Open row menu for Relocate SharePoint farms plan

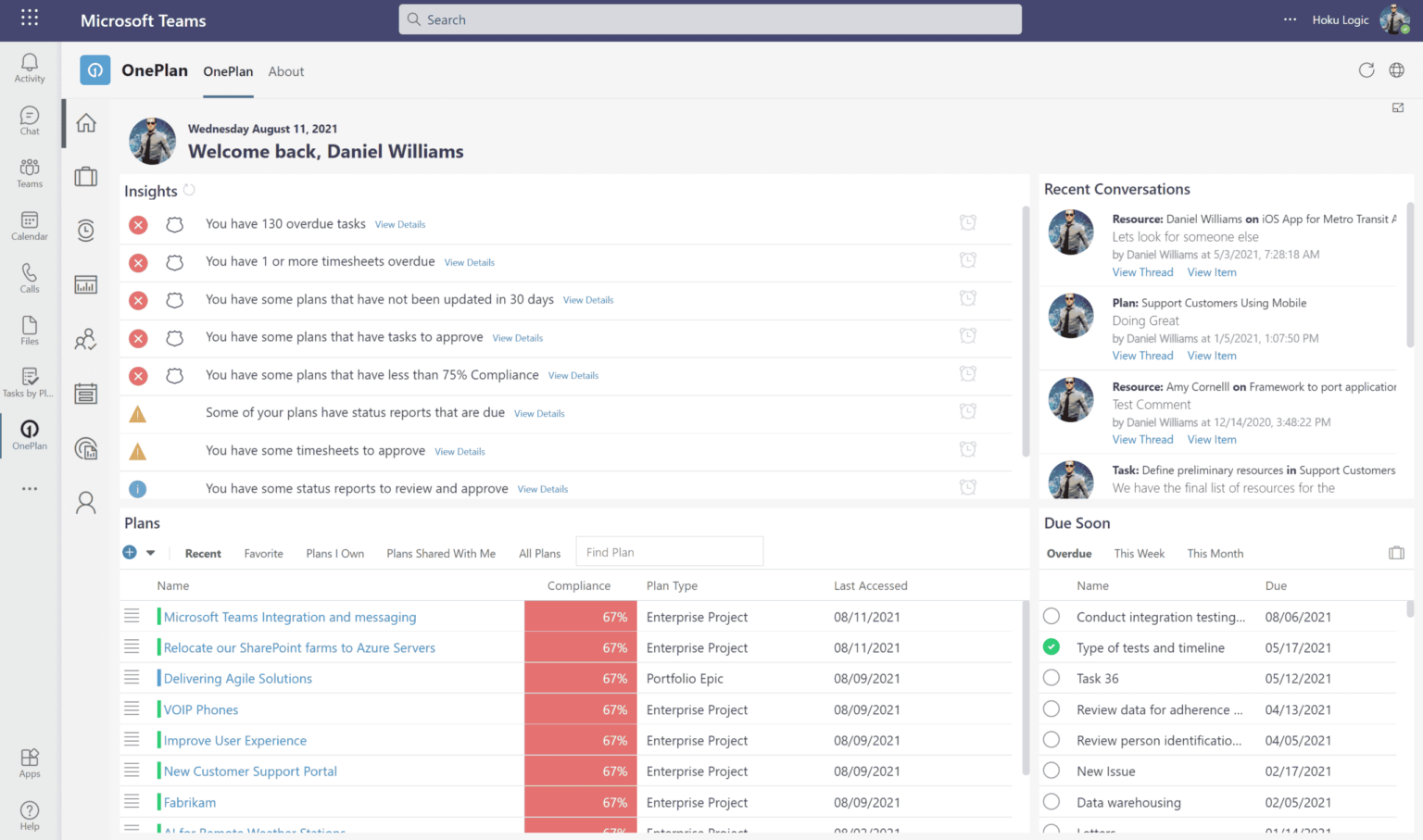click(132, 646)
